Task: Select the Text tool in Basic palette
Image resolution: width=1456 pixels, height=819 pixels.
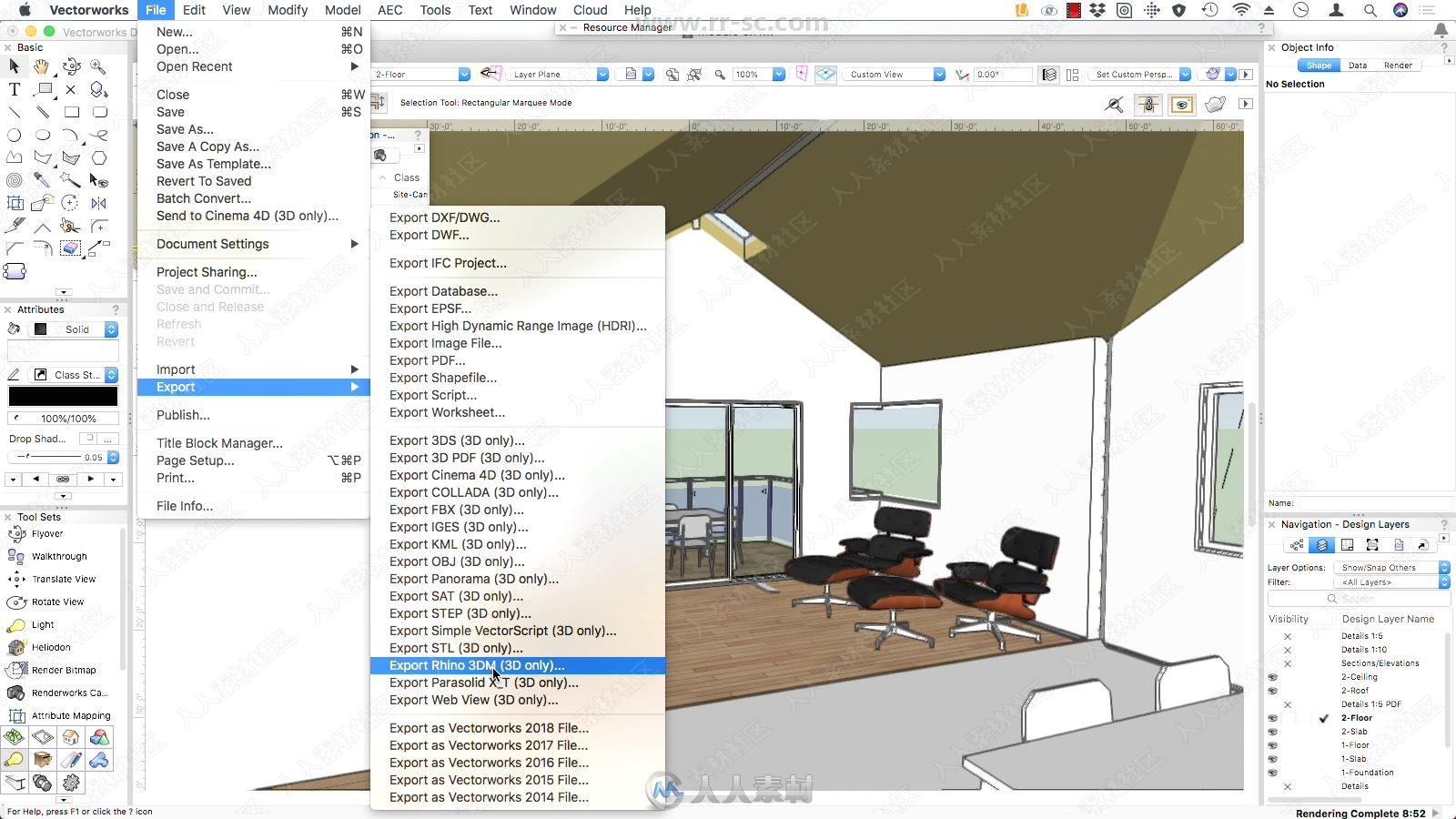Action: (x=15, y=89)
